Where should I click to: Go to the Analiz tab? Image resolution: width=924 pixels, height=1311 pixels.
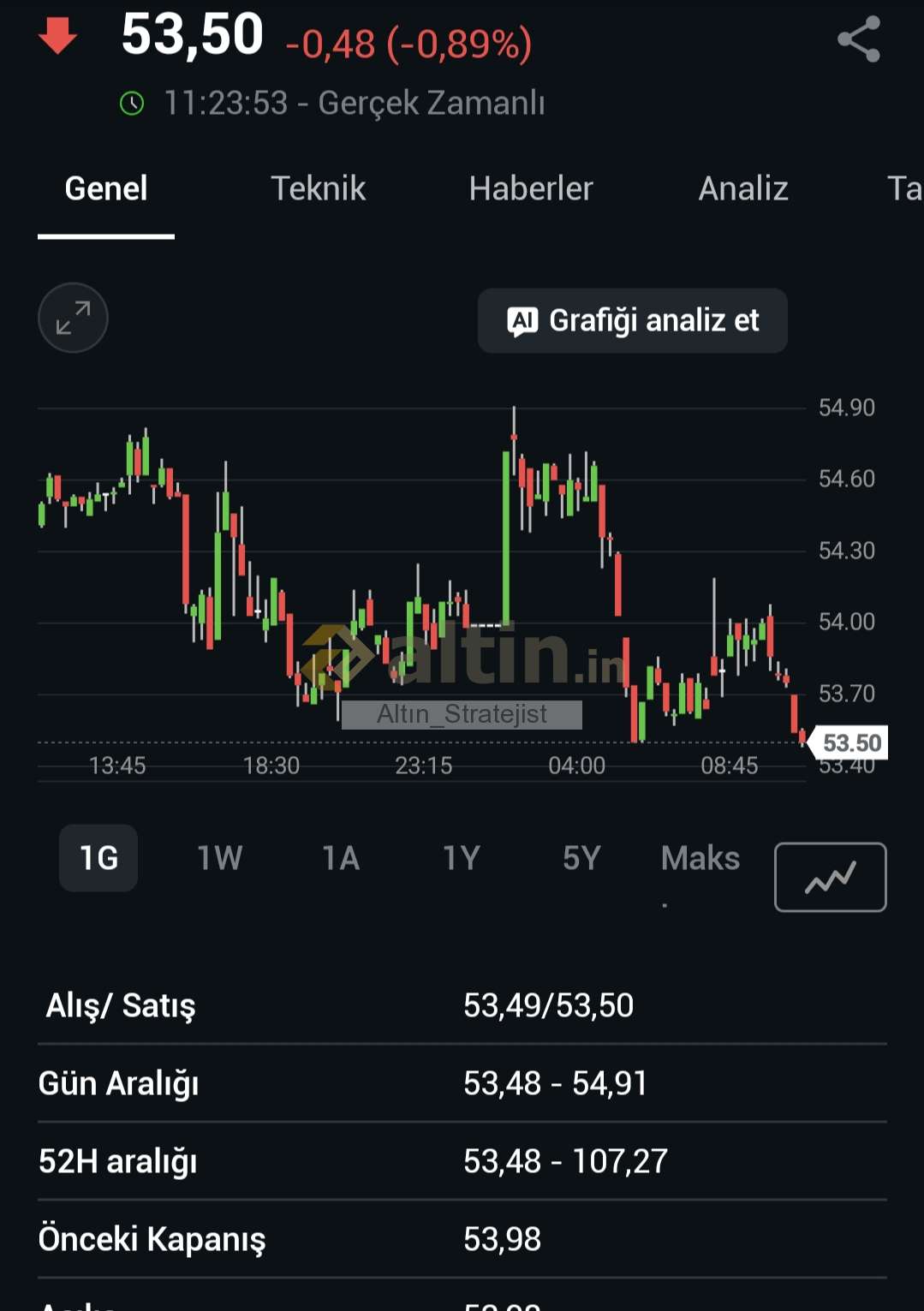pos(742,188)
